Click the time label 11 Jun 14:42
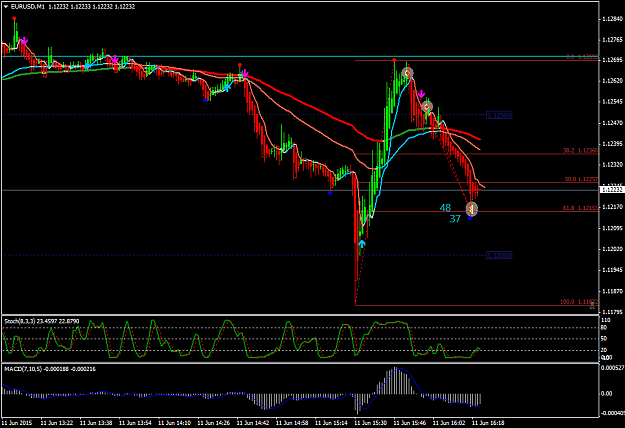Screen dimensions: 625x428 click(253, 422)
